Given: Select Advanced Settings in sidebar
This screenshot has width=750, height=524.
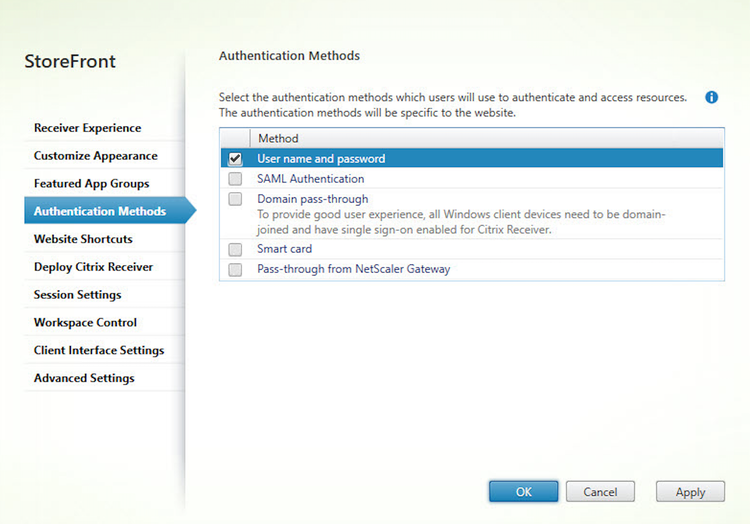Looking at the screenshot, I should coord(104,378).
